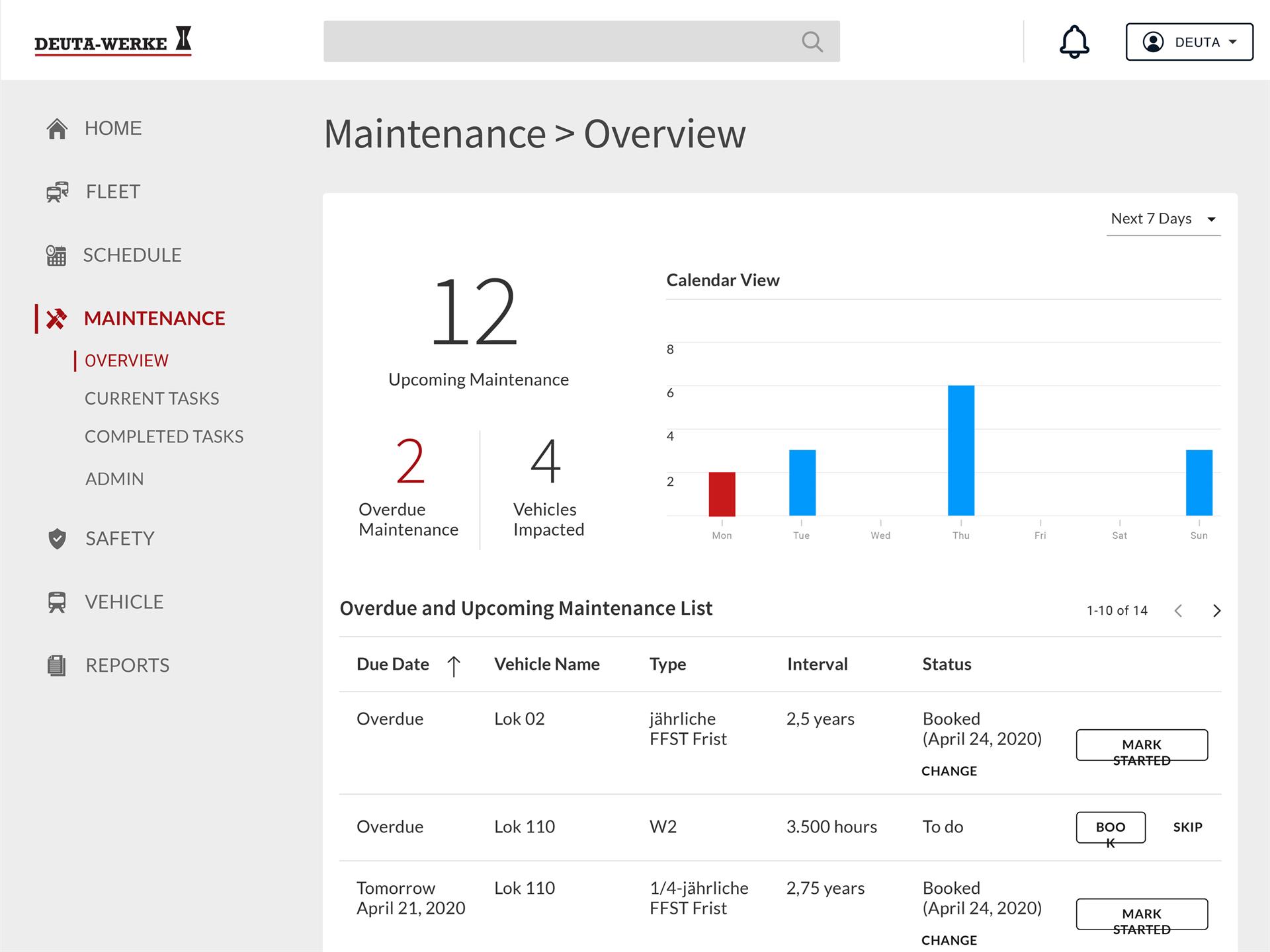
Task: Click the Reports document icon
Action: [57, 665]
